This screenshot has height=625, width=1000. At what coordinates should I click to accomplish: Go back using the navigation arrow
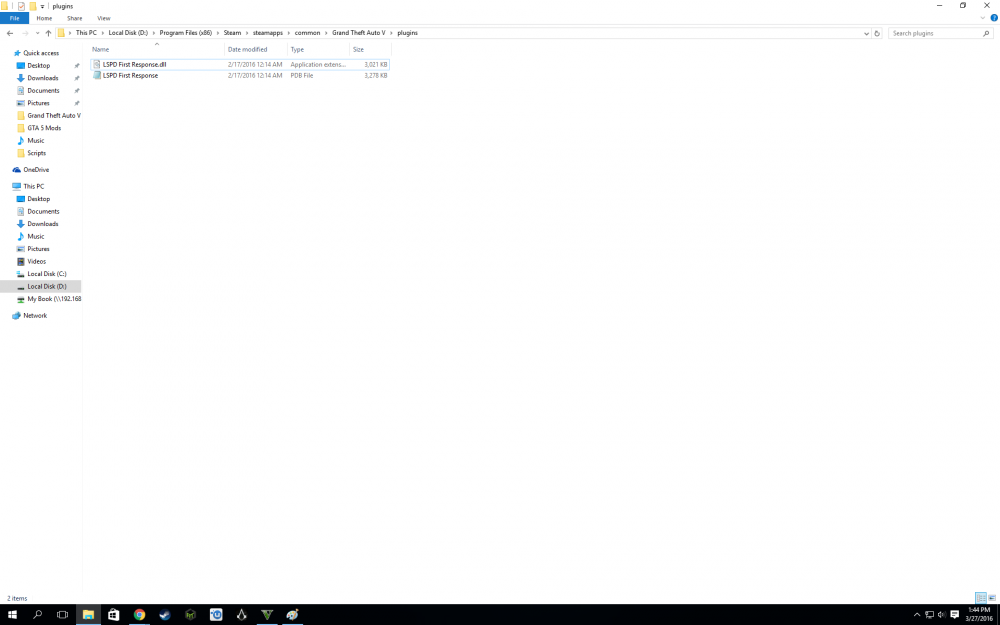[x=9, y=32]
